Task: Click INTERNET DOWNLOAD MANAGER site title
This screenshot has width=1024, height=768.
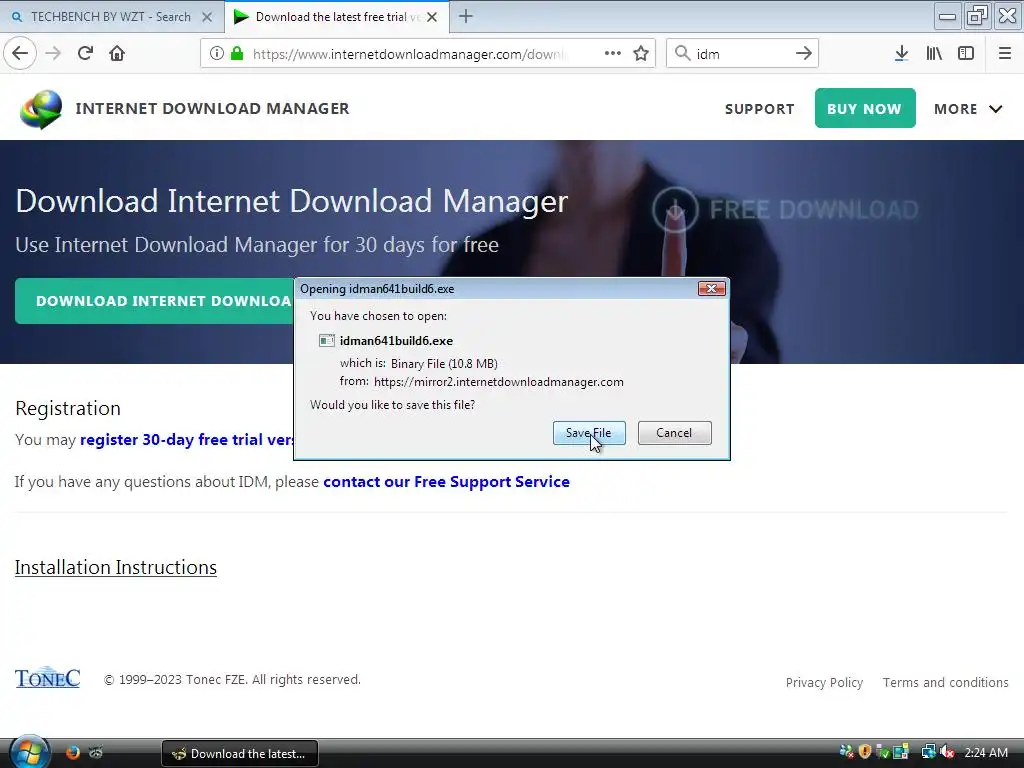Action: pyautogui.click(x=212, y=108)
